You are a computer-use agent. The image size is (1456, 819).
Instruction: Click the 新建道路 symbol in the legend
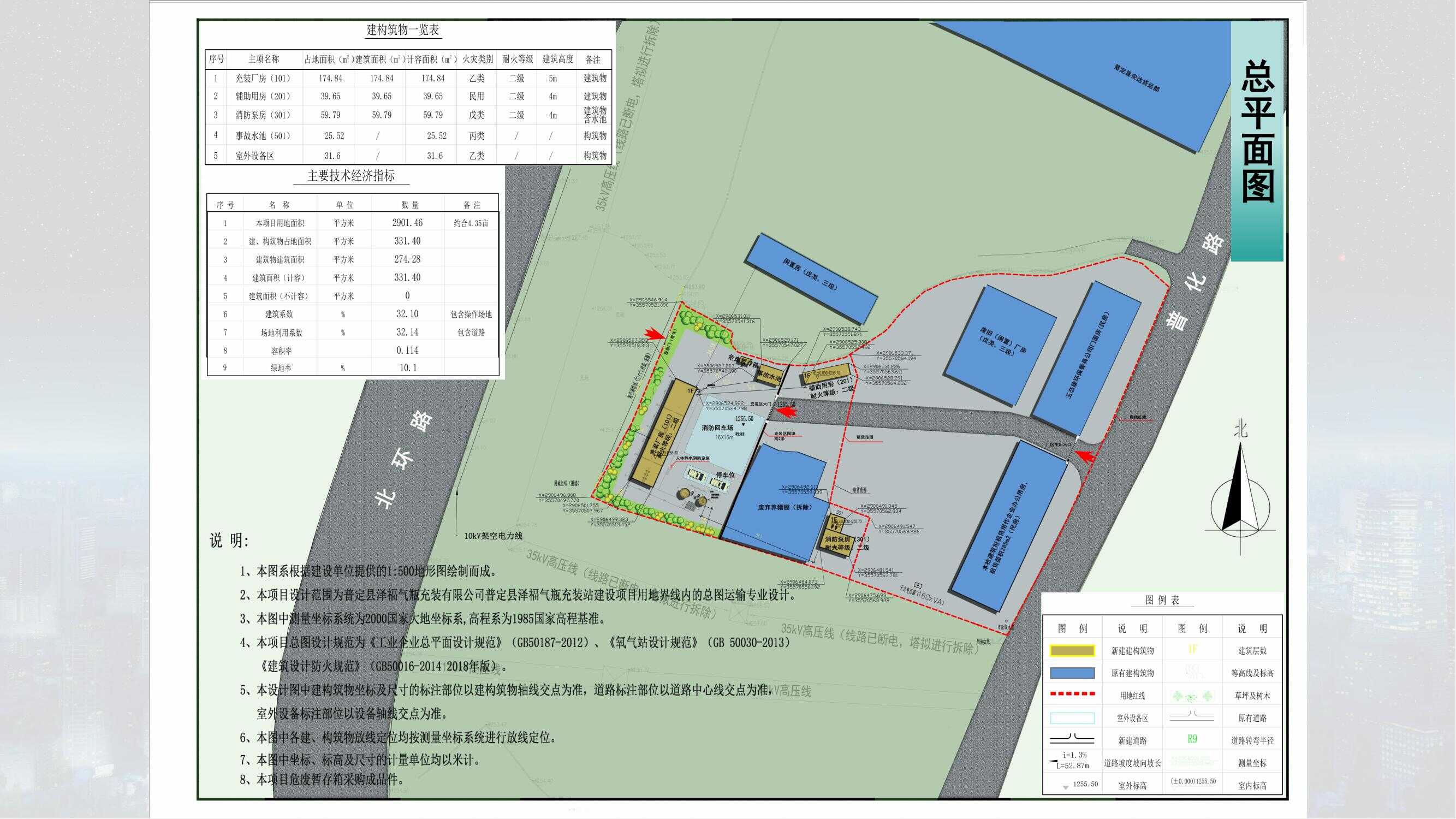[1072, 739]
